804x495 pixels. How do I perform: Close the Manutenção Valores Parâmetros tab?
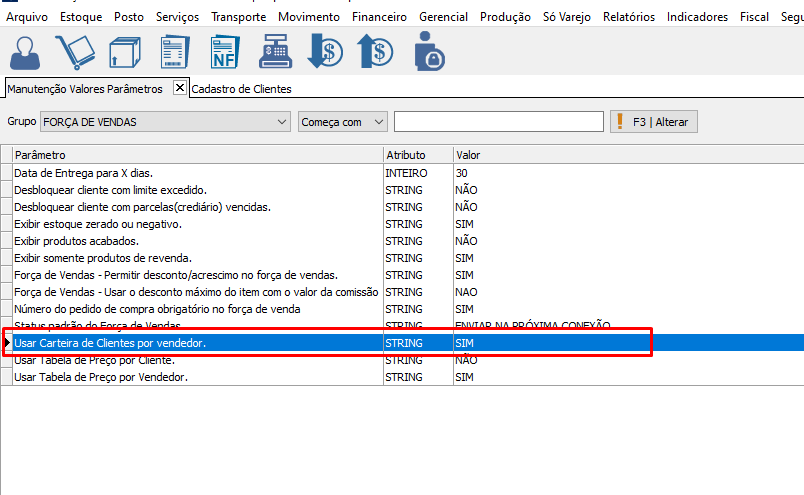[x=180, y=88]
